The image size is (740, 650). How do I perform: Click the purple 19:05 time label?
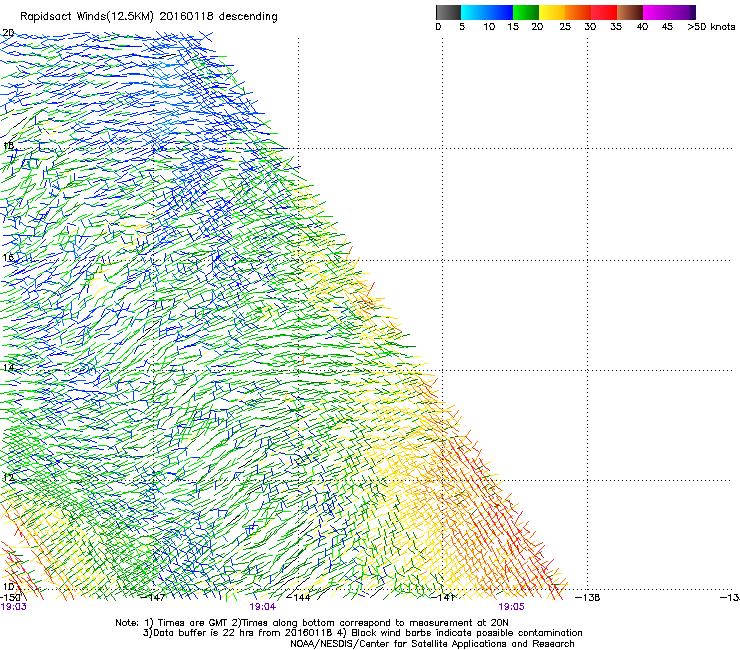pyautogui.click(x=512, y=607)
